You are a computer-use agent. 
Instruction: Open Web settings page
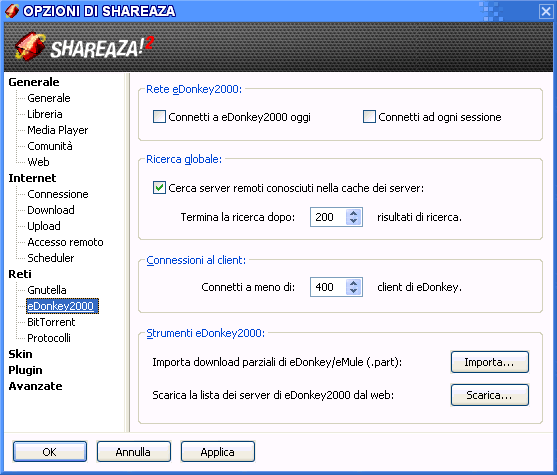(38, 162)
